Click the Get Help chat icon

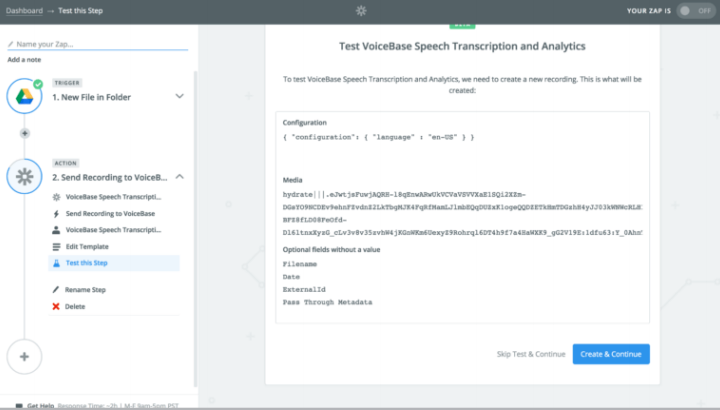[x=19, y=406]
